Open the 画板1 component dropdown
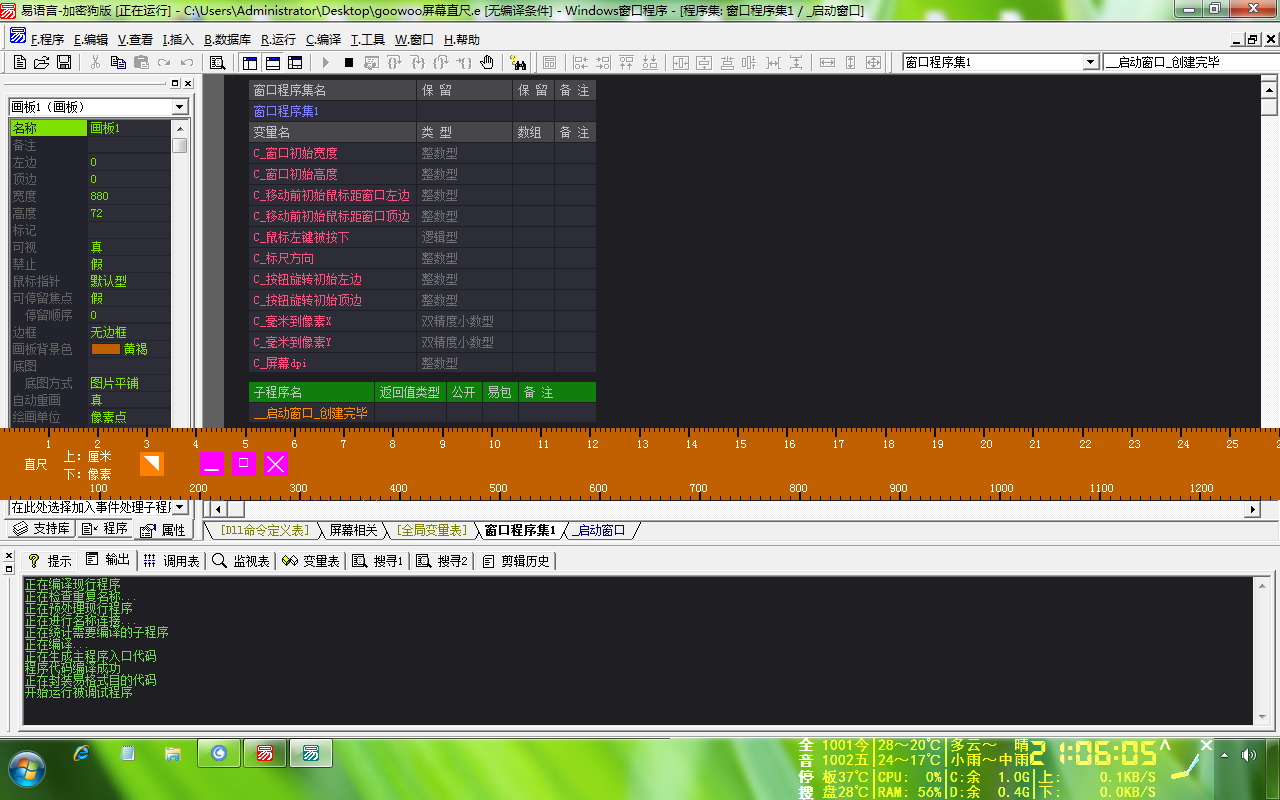The width and height of the screenshot is (1280, 800). pos(180,107)
